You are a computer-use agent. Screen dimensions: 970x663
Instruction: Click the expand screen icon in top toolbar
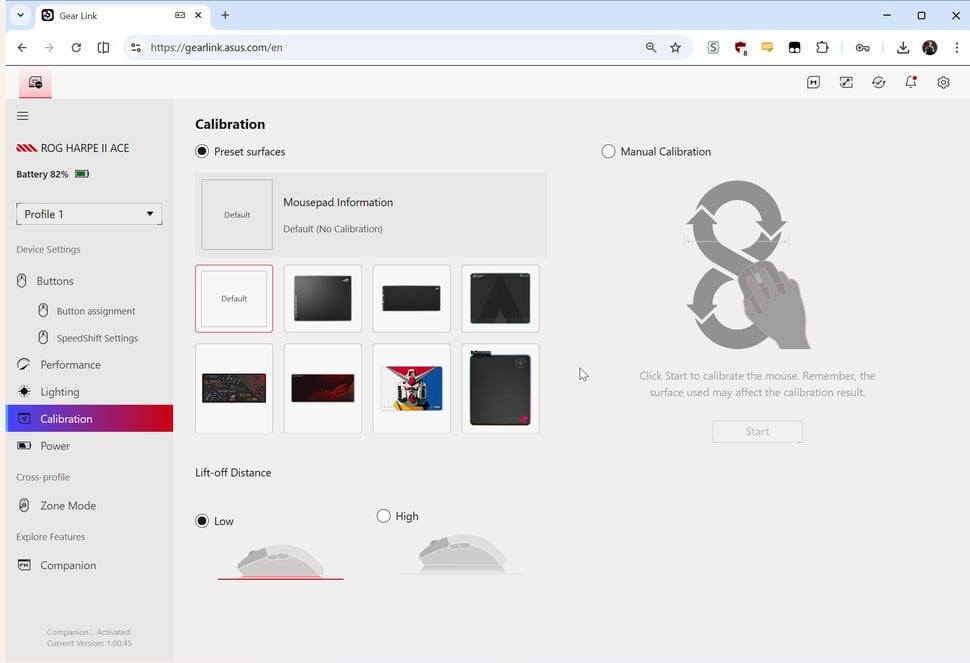pos(846,82)
